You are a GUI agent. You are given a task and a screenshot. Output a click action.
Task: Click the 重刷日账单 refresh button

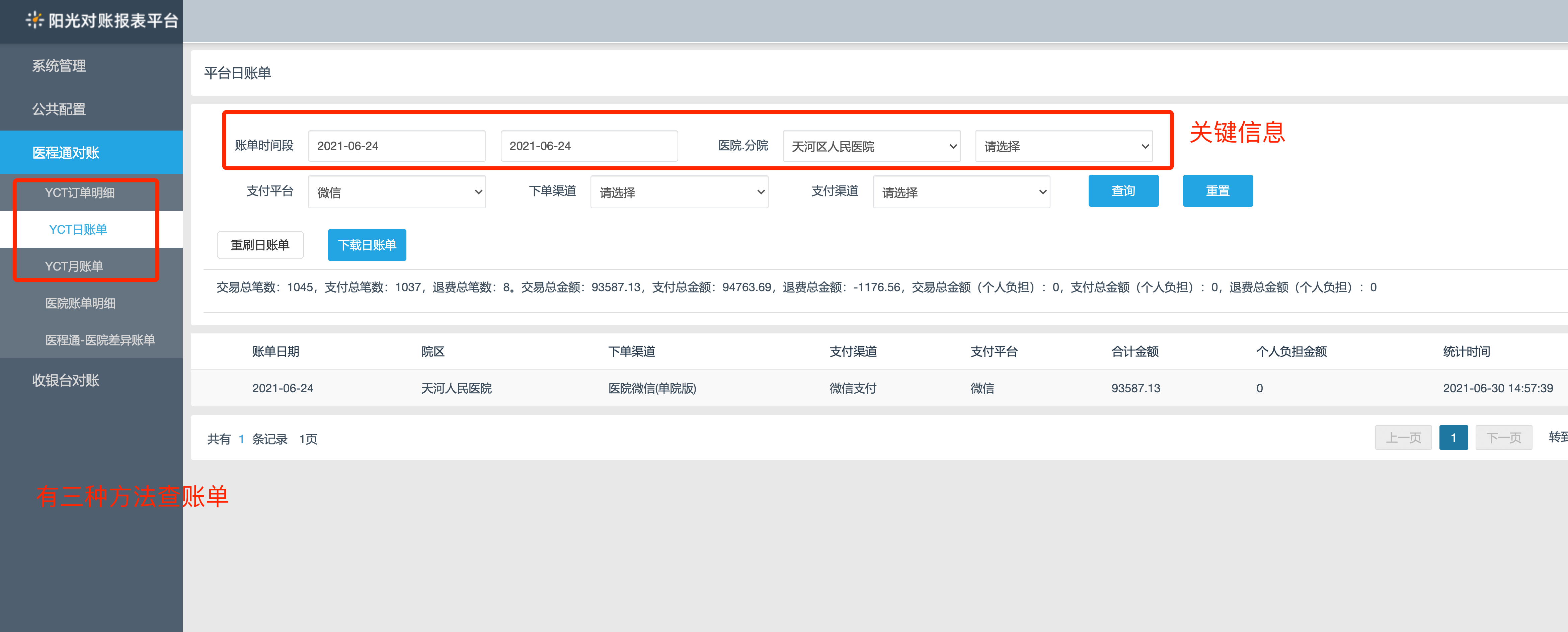(260, 245)
